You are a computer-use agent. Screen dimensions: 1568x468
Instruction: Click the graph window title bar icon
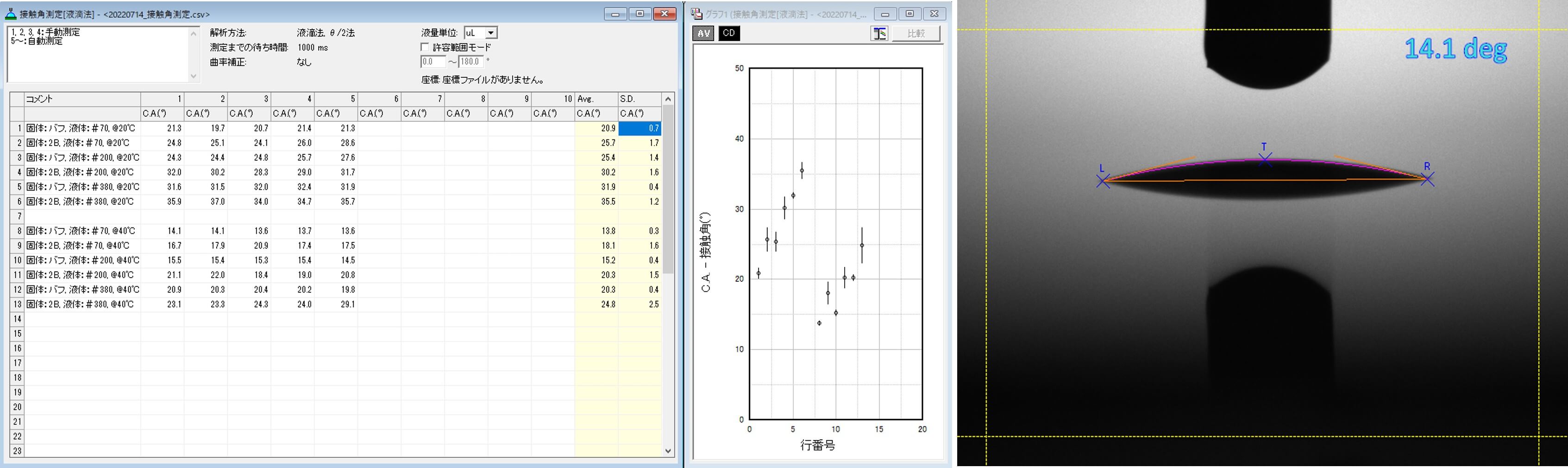tap(696, 14)
